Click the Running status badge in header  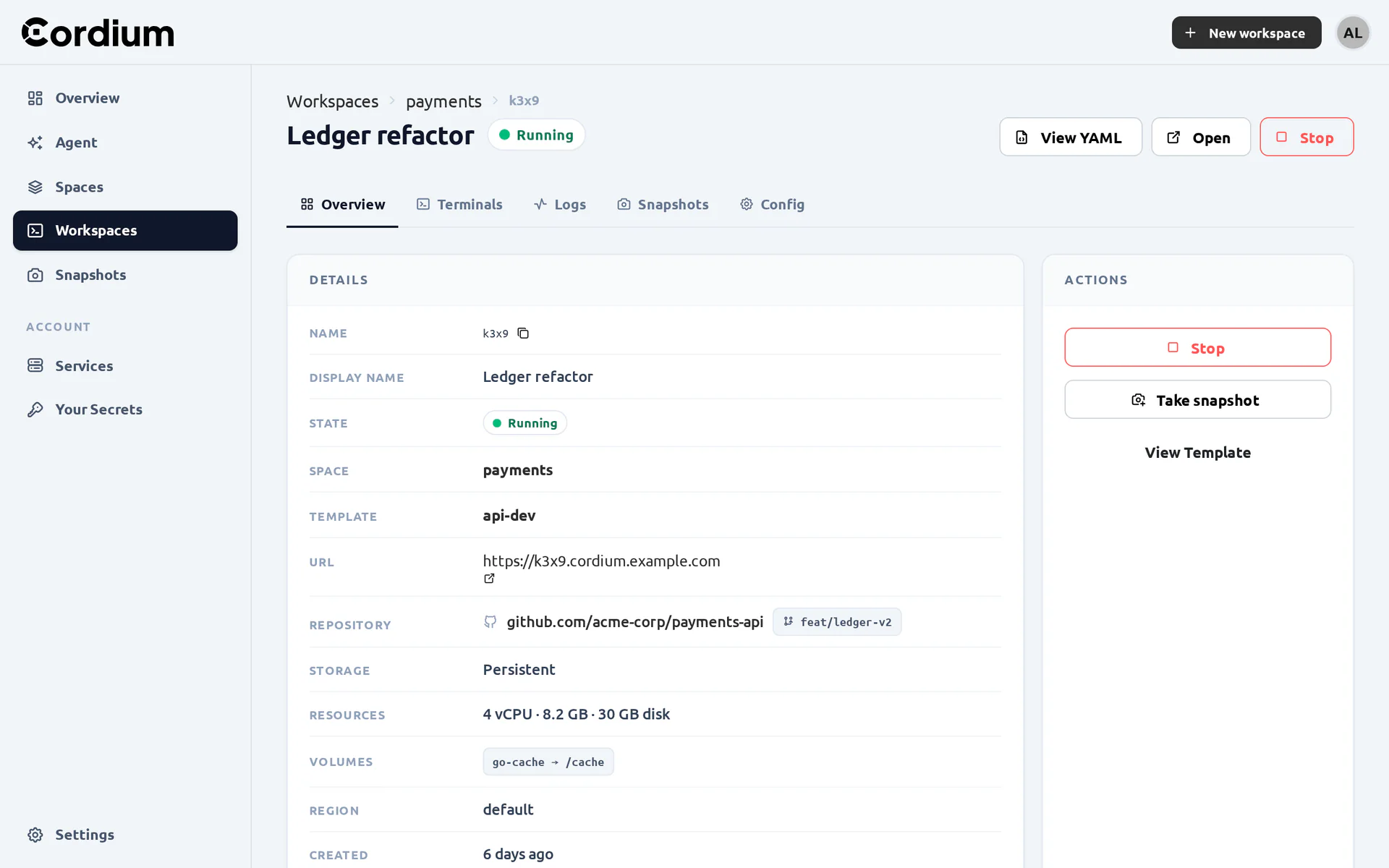pyautogui.click(x=536, y=135)
